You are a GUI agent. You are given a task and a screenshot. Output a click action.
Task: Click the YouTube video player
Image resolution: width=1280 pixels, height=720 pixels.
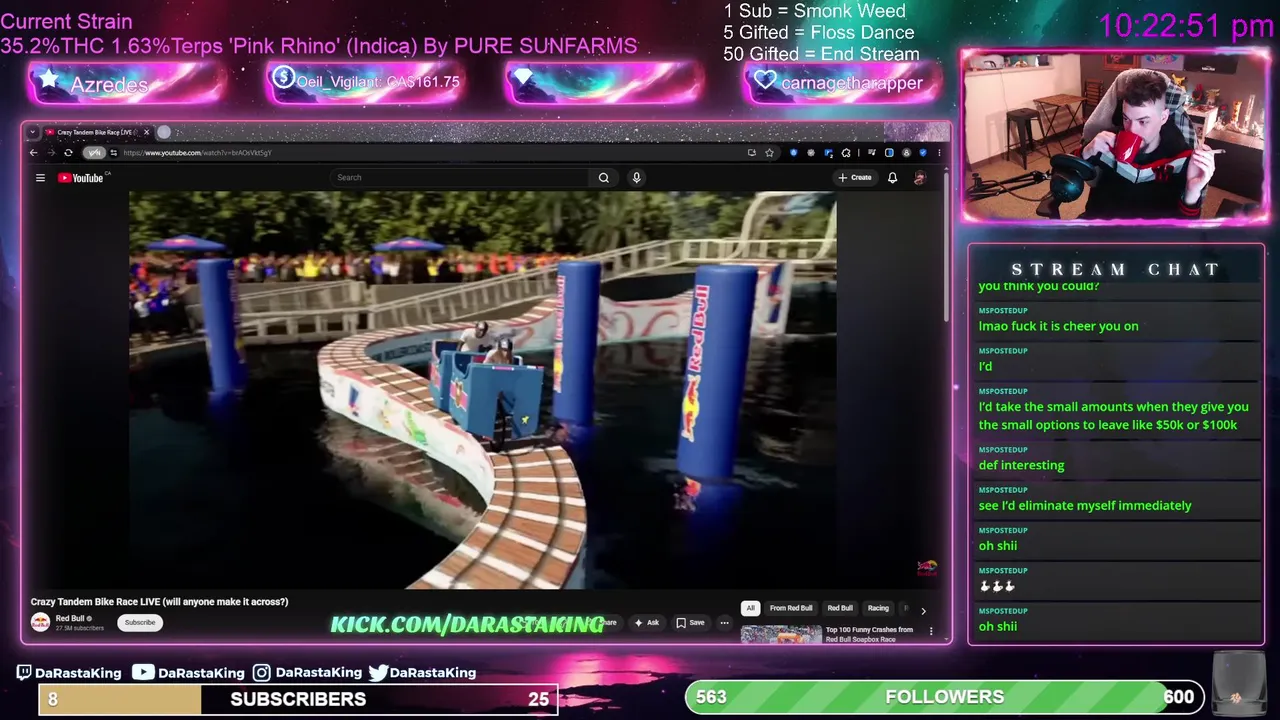click(x=483, y=390)
